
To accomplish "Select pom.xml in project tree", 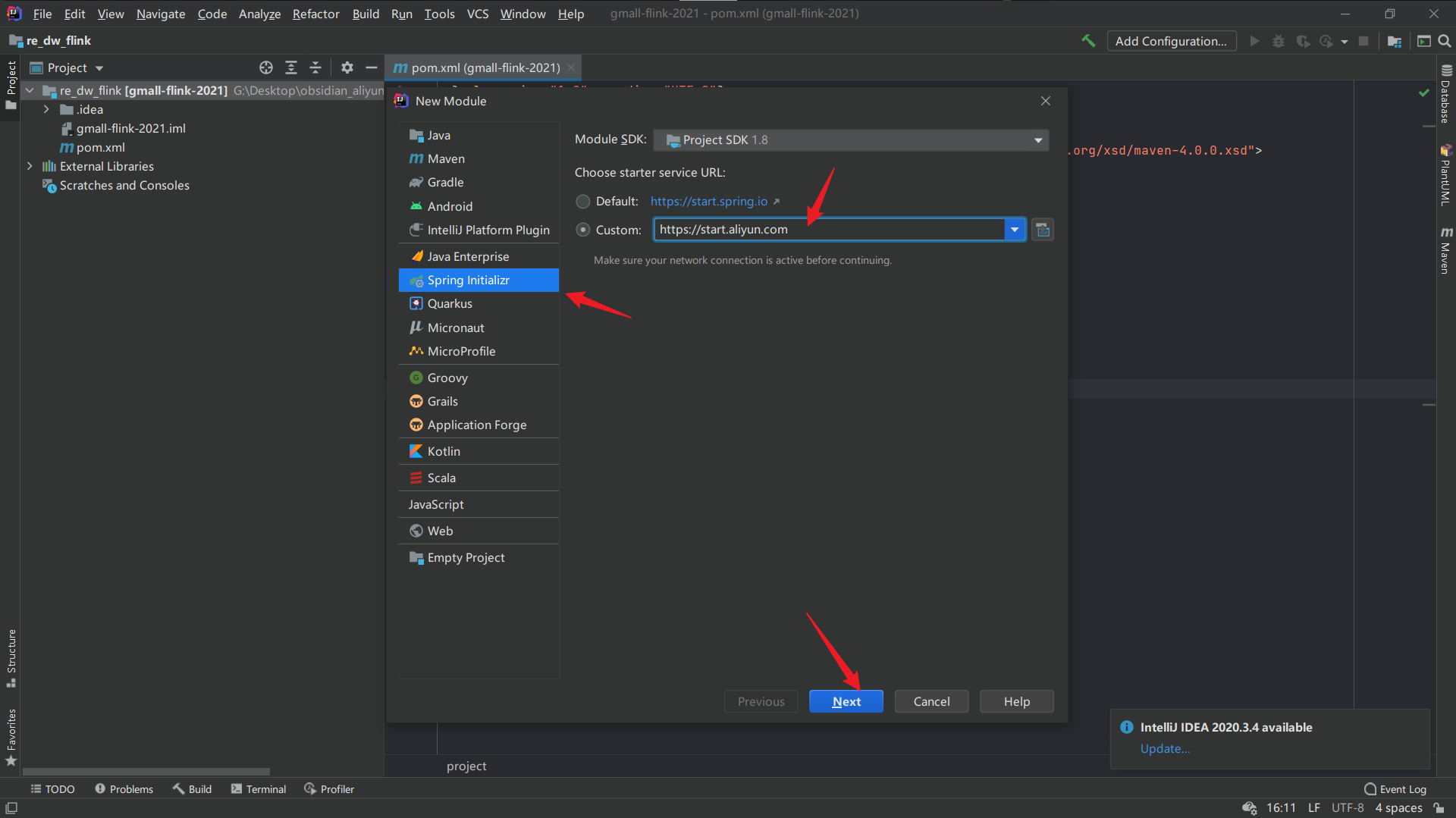I will pos(100,147).
